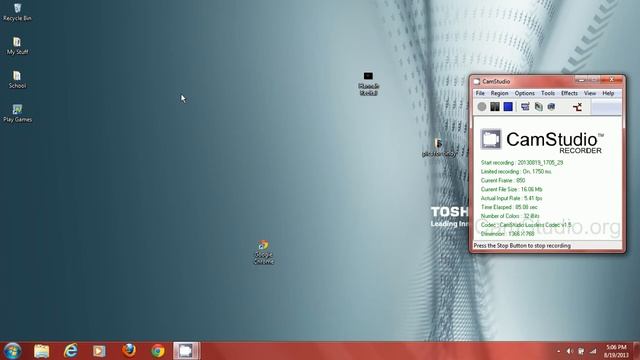The height and width of the screenshot is (360, 640).
Task: Select the My Stuff desktop folder
Action: click(x=17, y=46)
